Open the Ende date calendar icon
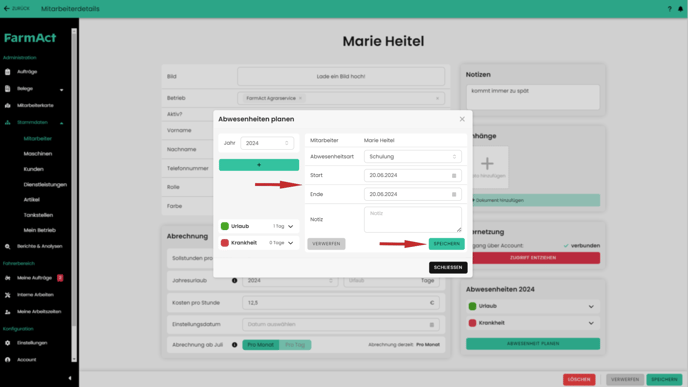The height and width of the screenshot is (387, 688). [454, 194]
